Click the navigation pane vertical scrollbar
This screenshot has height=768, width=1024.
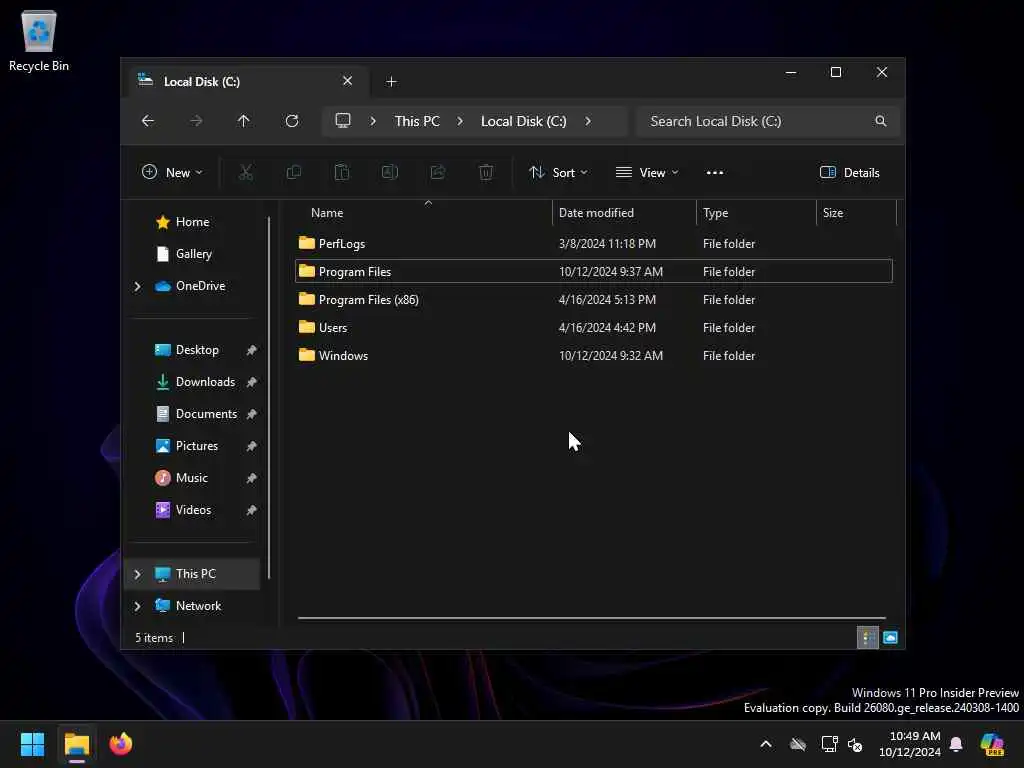point(269,398)
